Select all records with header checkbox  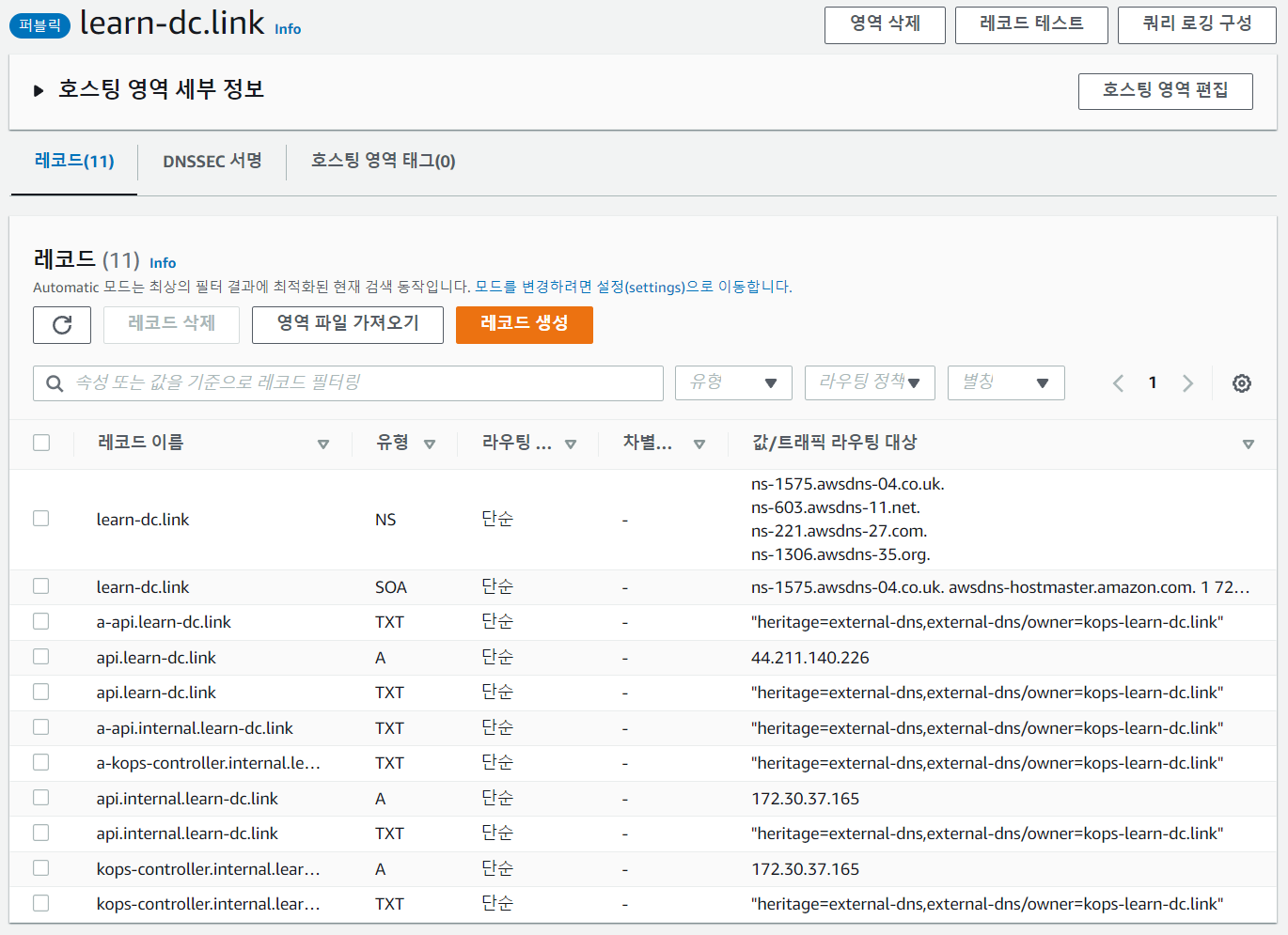click(x=41, y=443)
